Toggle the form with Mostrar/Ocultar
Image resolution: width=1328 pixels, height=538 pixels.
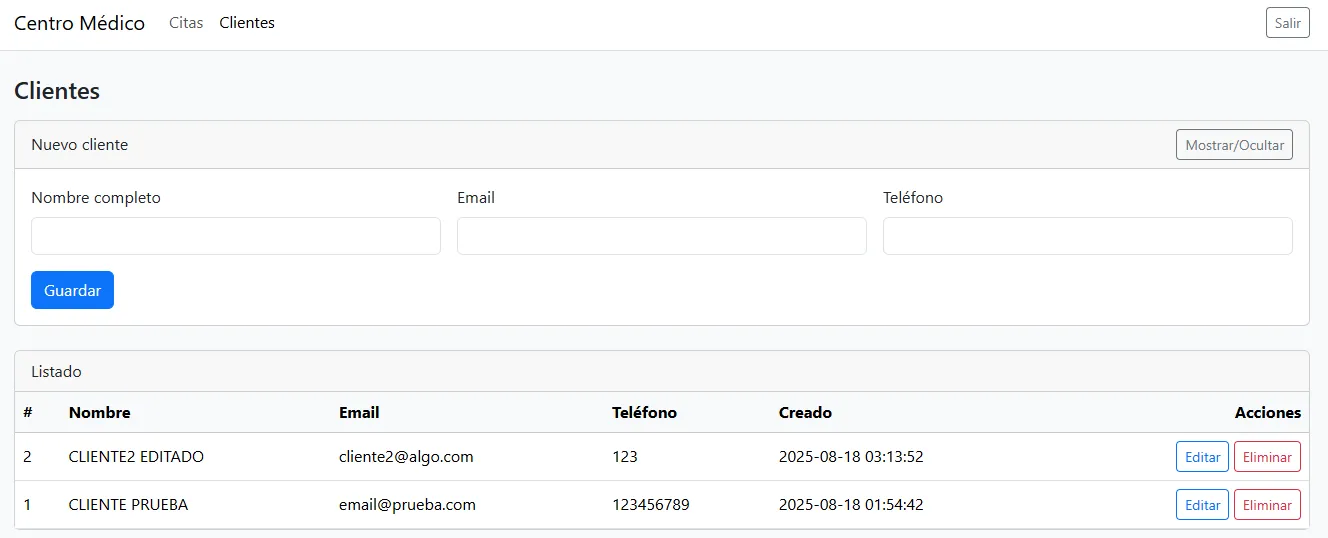[1234, 145]
